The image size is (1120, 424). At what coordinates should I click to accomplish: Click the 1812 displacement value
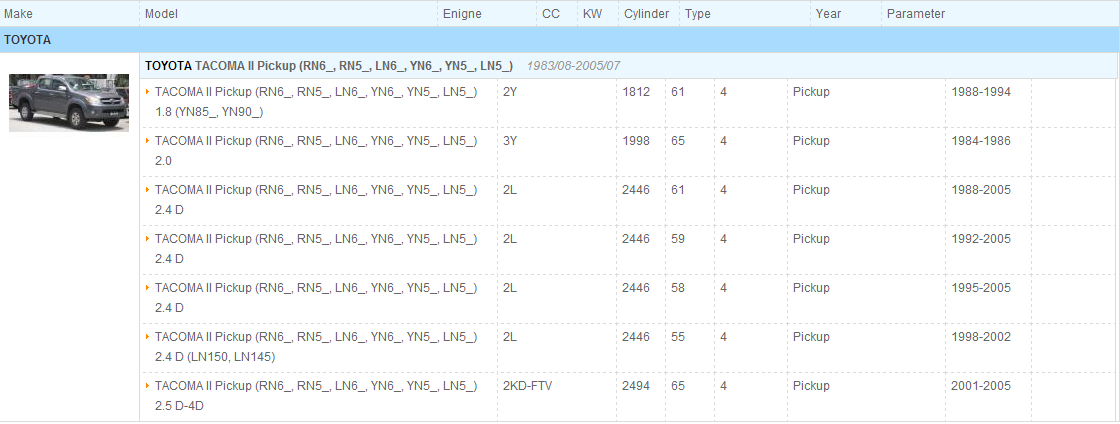coord(636,91)
